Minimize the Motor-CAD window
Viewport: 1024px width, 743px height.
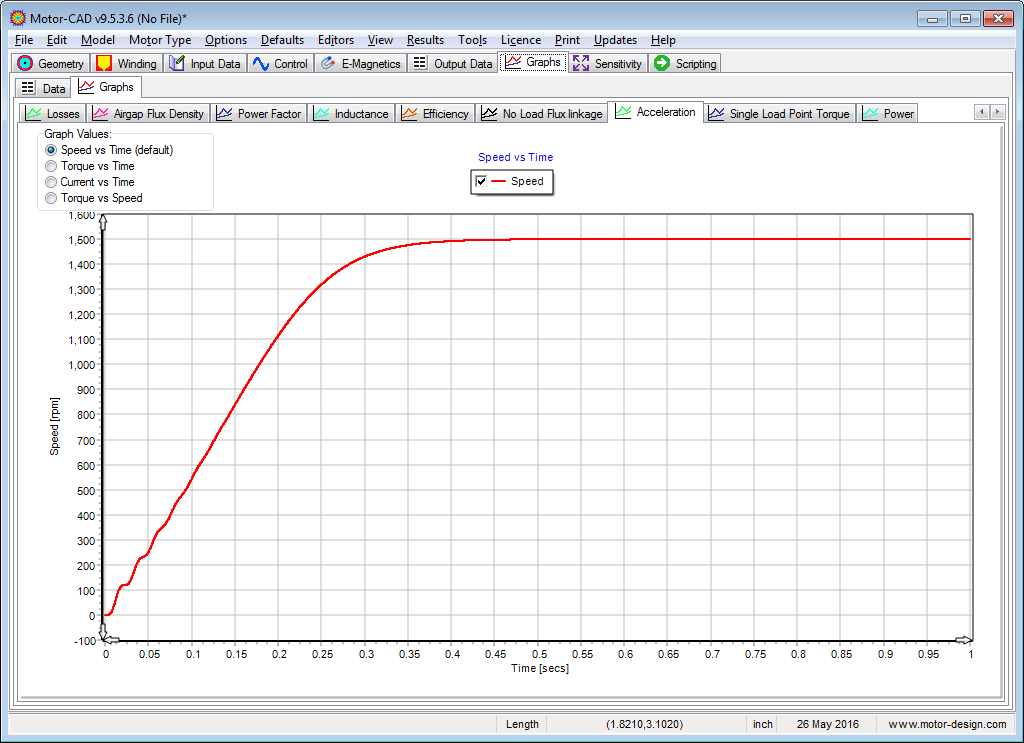tap(932, 19)
